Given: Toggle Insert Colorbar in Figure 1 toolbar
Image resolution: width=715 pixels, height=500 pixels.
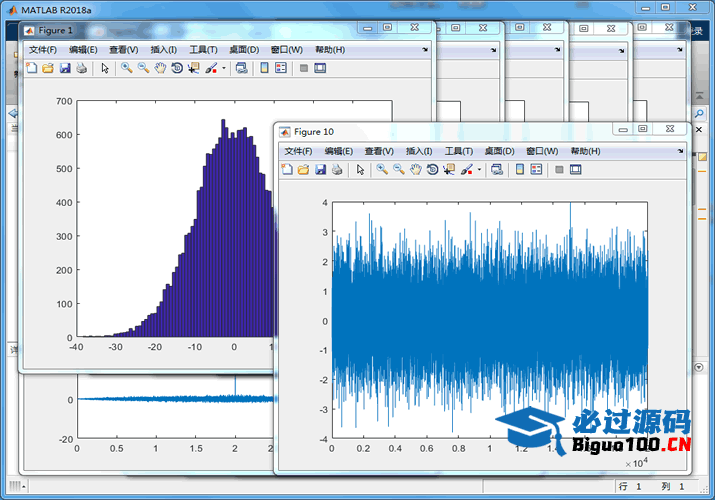Looking at the screenshot, I should (264, 68).
